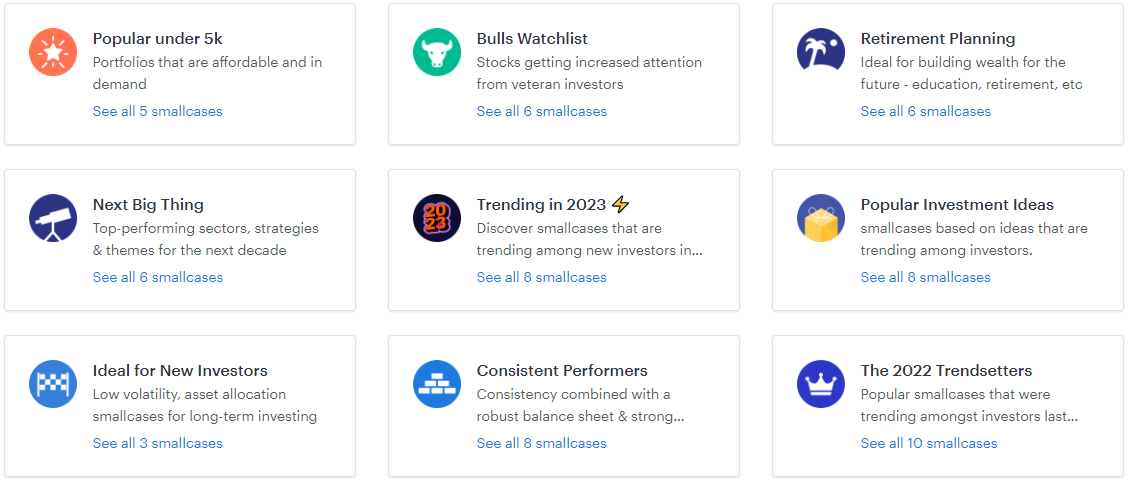
Task: Open See all 8 smallcases under Trending in 2023
Action: click(541, 277)
